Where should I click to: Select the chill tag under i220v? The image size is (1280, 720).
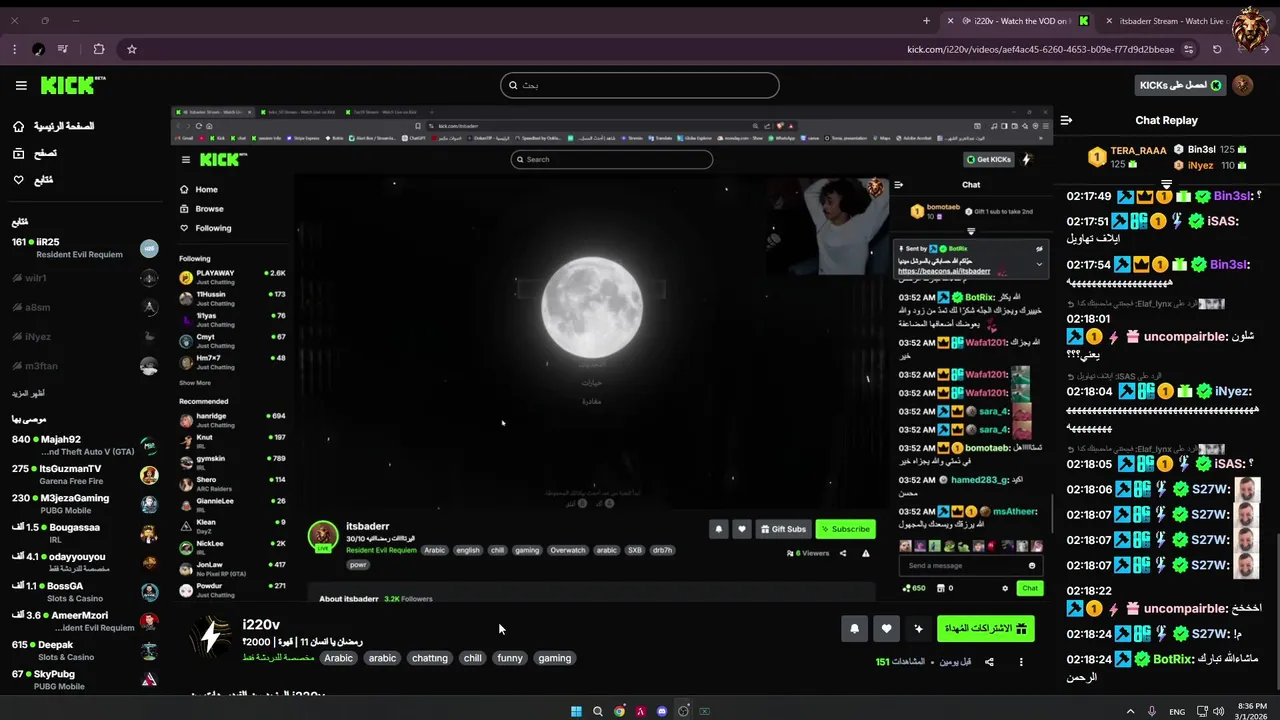click(473, 658)
